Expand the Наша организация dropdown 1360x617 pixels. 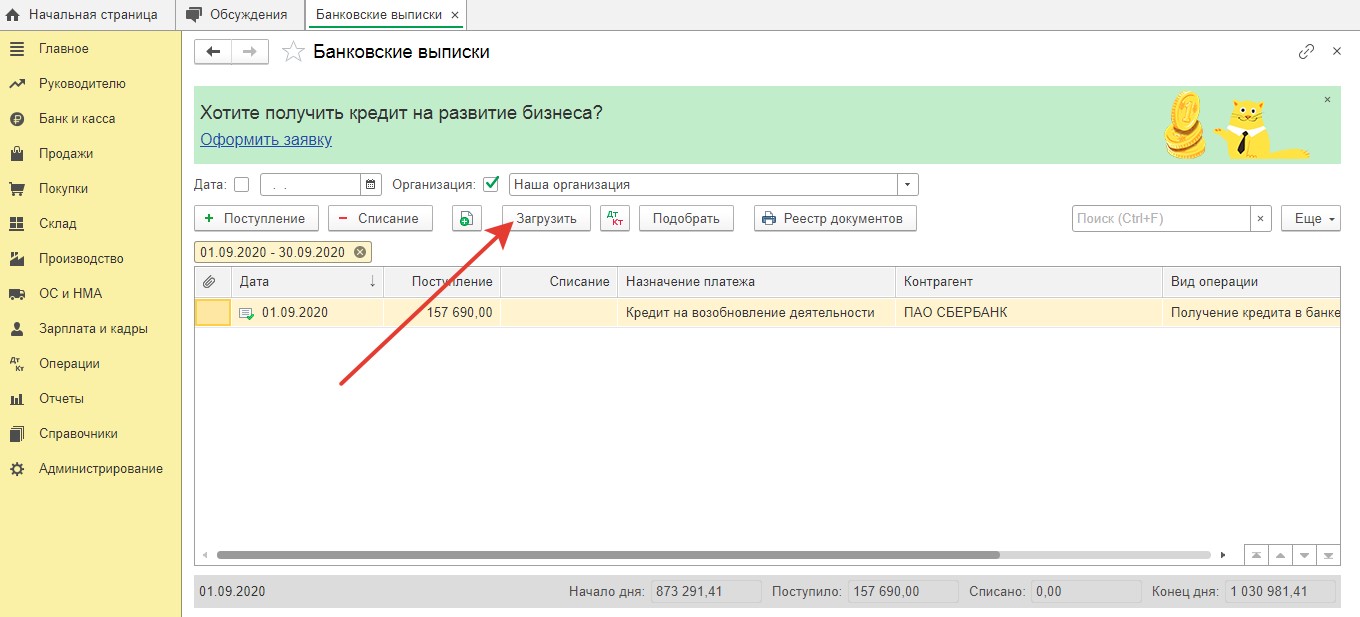908,185
